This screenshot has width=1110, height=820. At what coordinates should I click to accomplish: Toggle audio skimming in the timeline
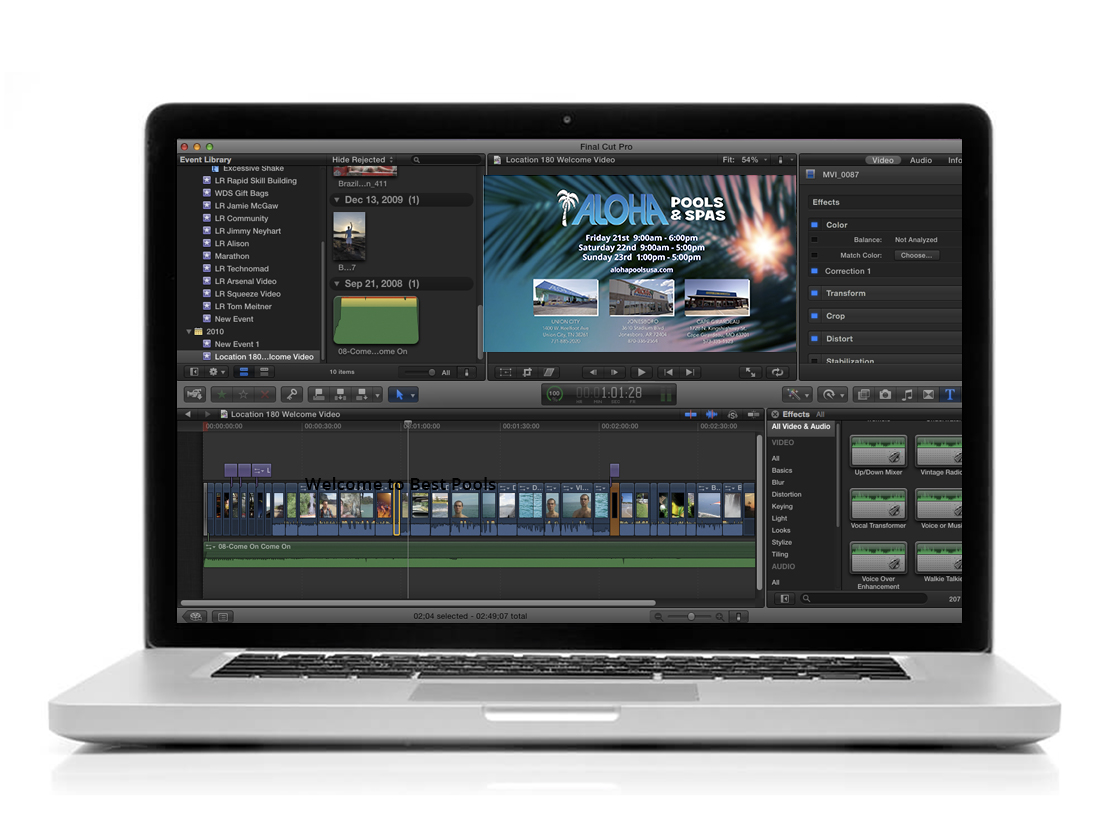711,414
